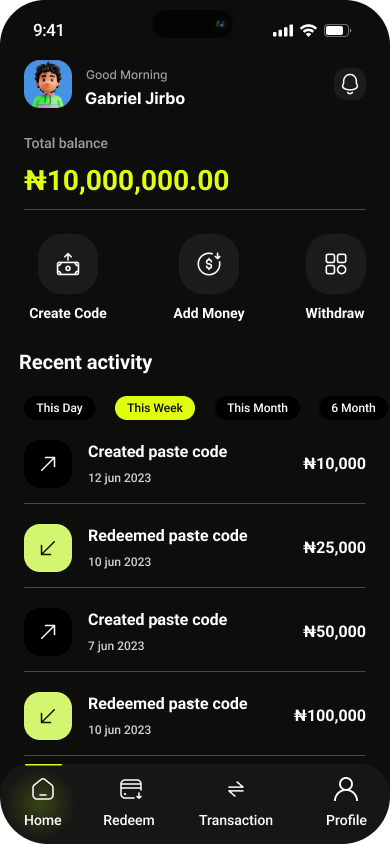
Task: Open the Transaction arrows icon in the bottom bar
Action: coord(236,790)
